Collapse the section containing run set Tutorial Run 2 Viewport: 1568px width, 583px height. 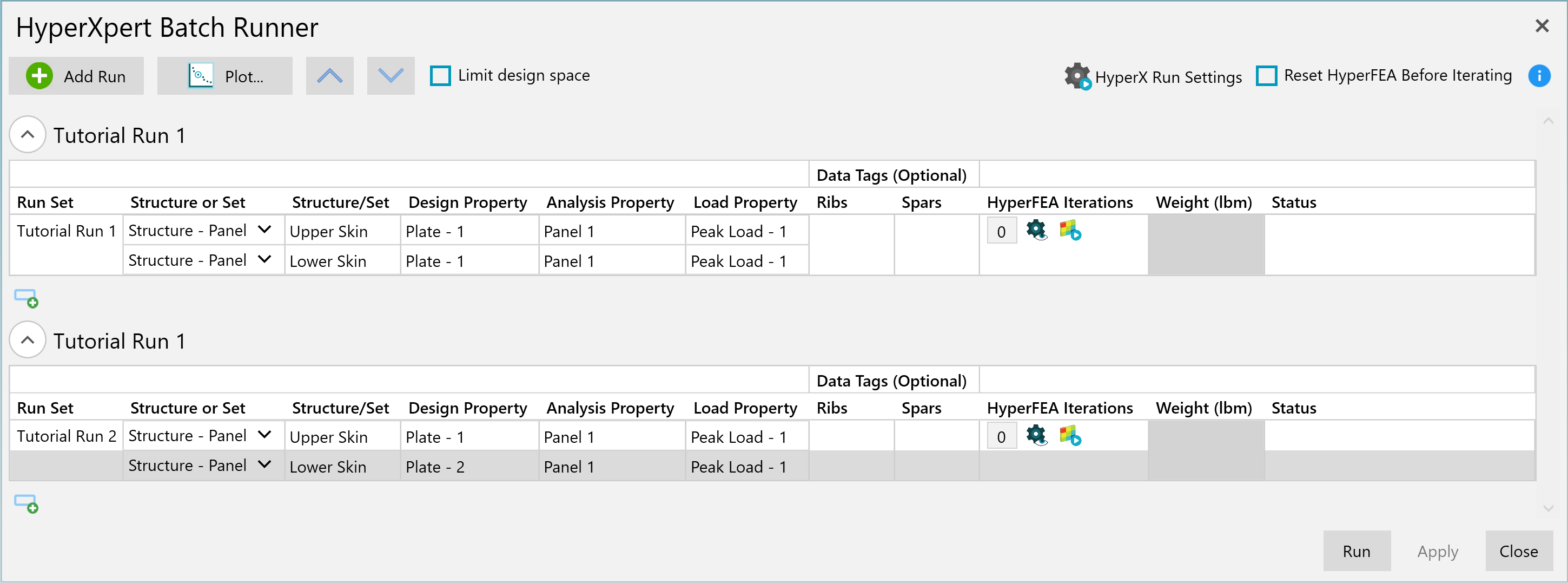click(x=28, y=340)
